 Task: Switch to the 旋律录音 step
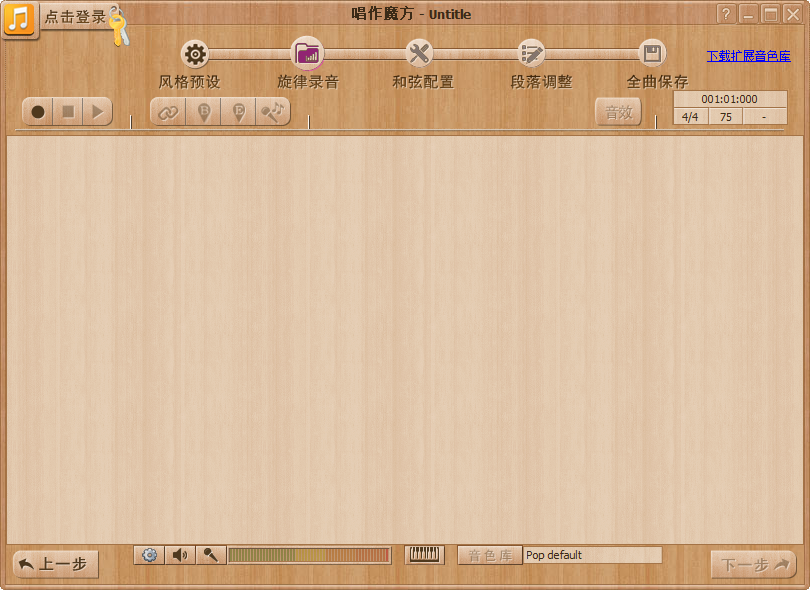click(307, 54)
